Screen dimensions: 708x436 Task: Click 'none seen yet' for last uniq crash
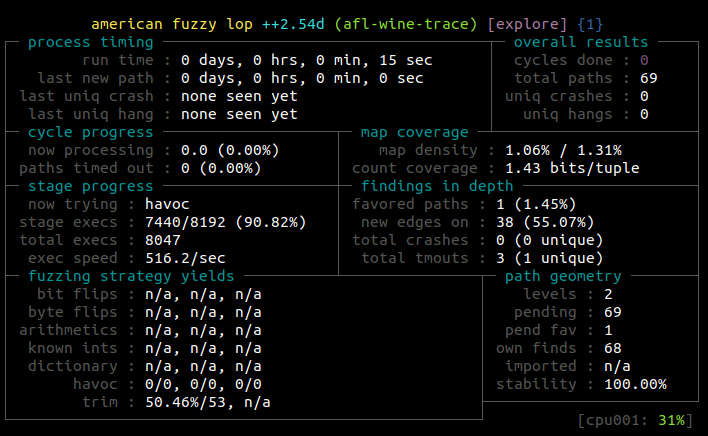click(x=239, y=96)
